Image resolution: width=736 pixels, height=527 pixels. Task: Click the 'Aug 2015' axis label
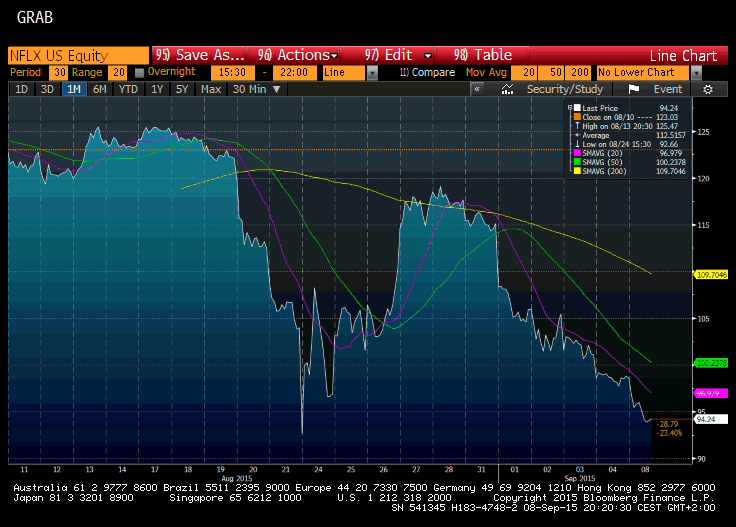tap(237, 479)
